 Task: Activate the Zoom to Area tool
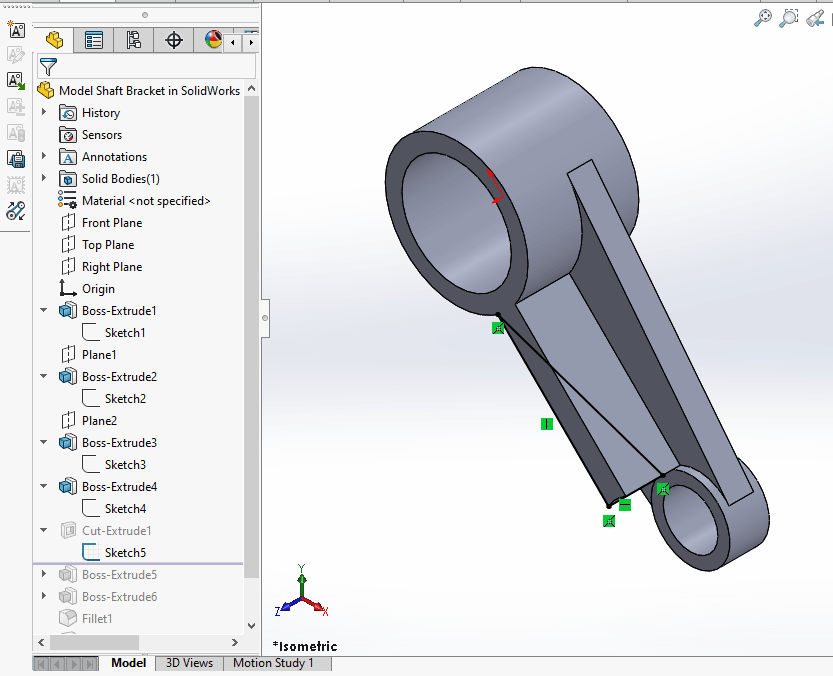pos(789,18)
